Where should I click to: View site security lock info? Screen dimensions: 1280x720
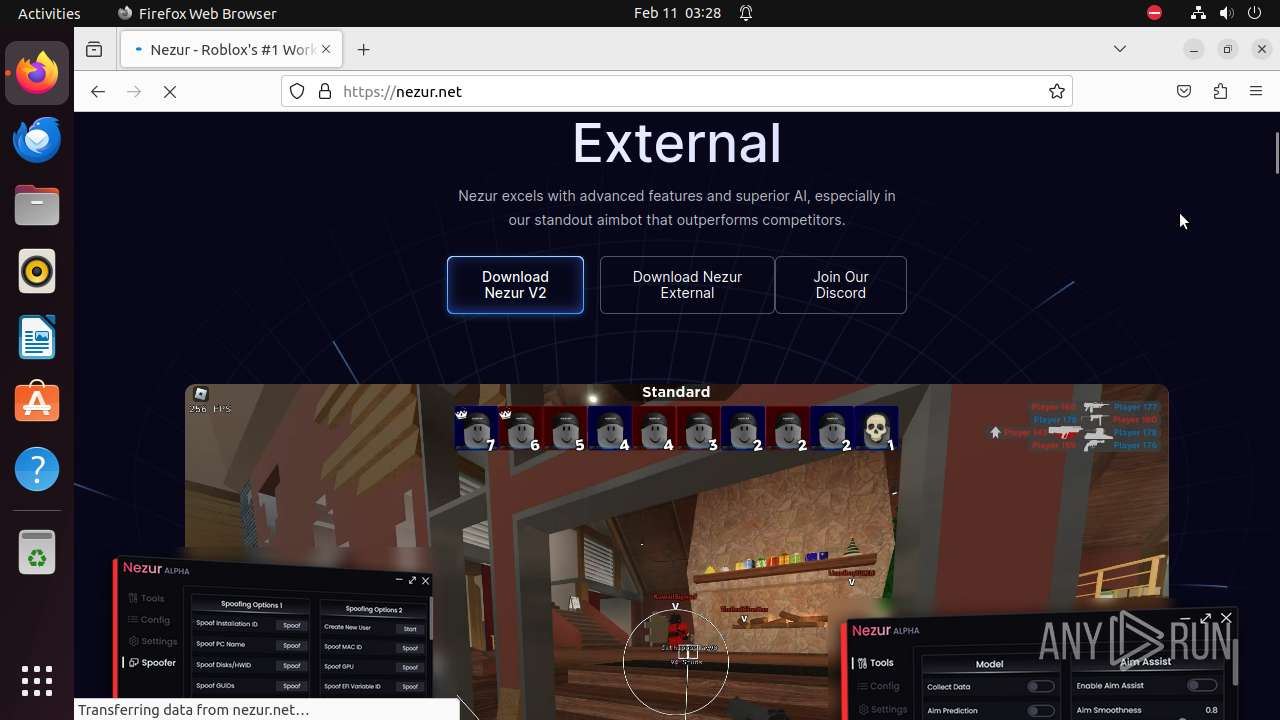tap(324, 91)
